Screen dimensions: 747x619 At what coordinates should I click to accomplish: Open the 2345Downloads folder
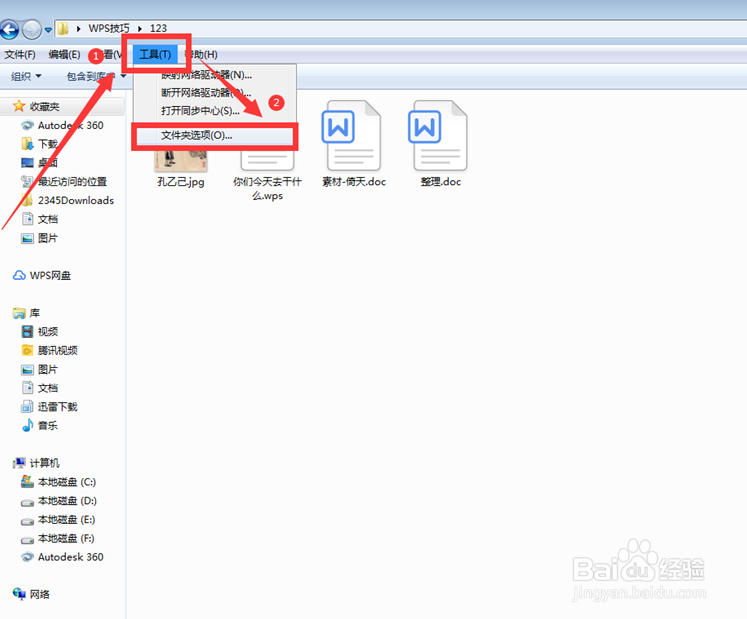tap(67, 200)
